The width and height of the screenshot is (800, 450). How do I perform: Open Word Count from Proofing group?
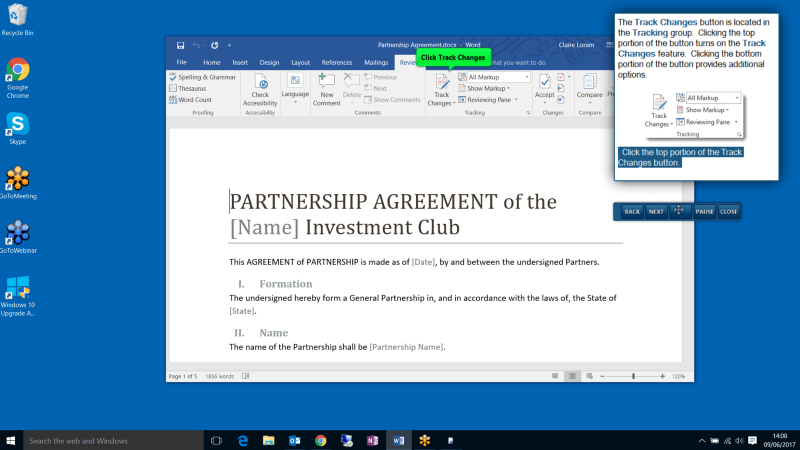[x=190, y=99]
